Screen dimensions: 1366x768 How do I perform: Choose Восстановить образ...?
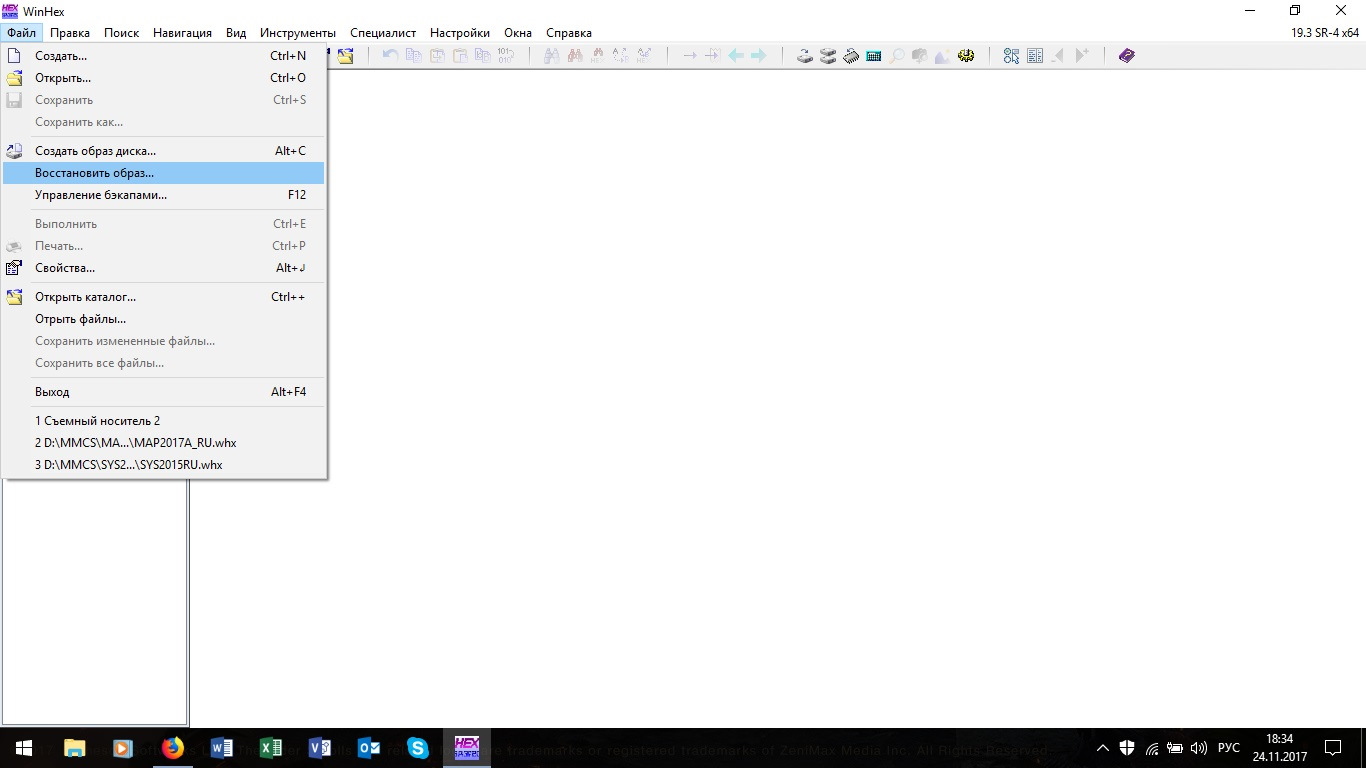164,173
